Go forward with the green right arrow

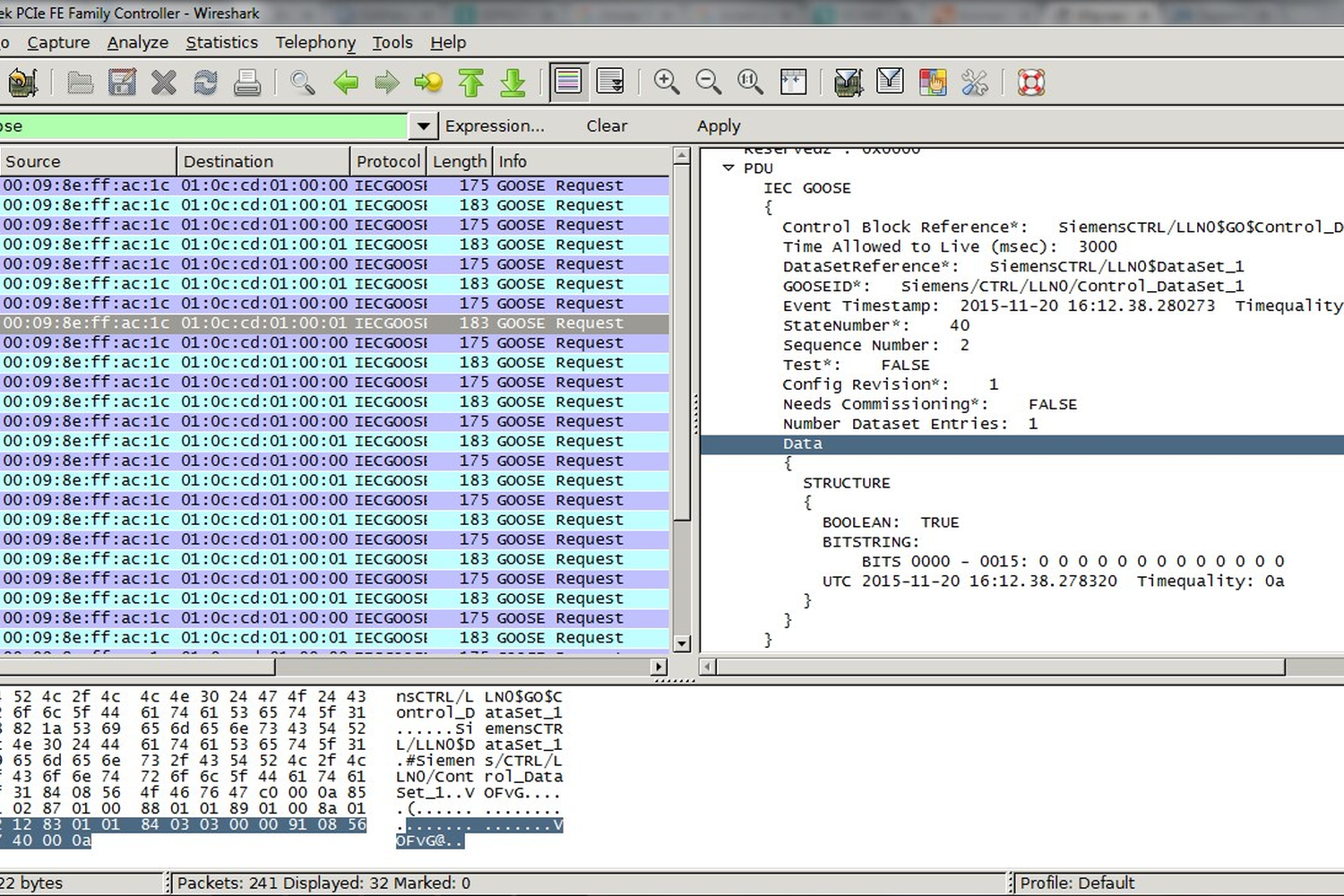click(386, 82)
